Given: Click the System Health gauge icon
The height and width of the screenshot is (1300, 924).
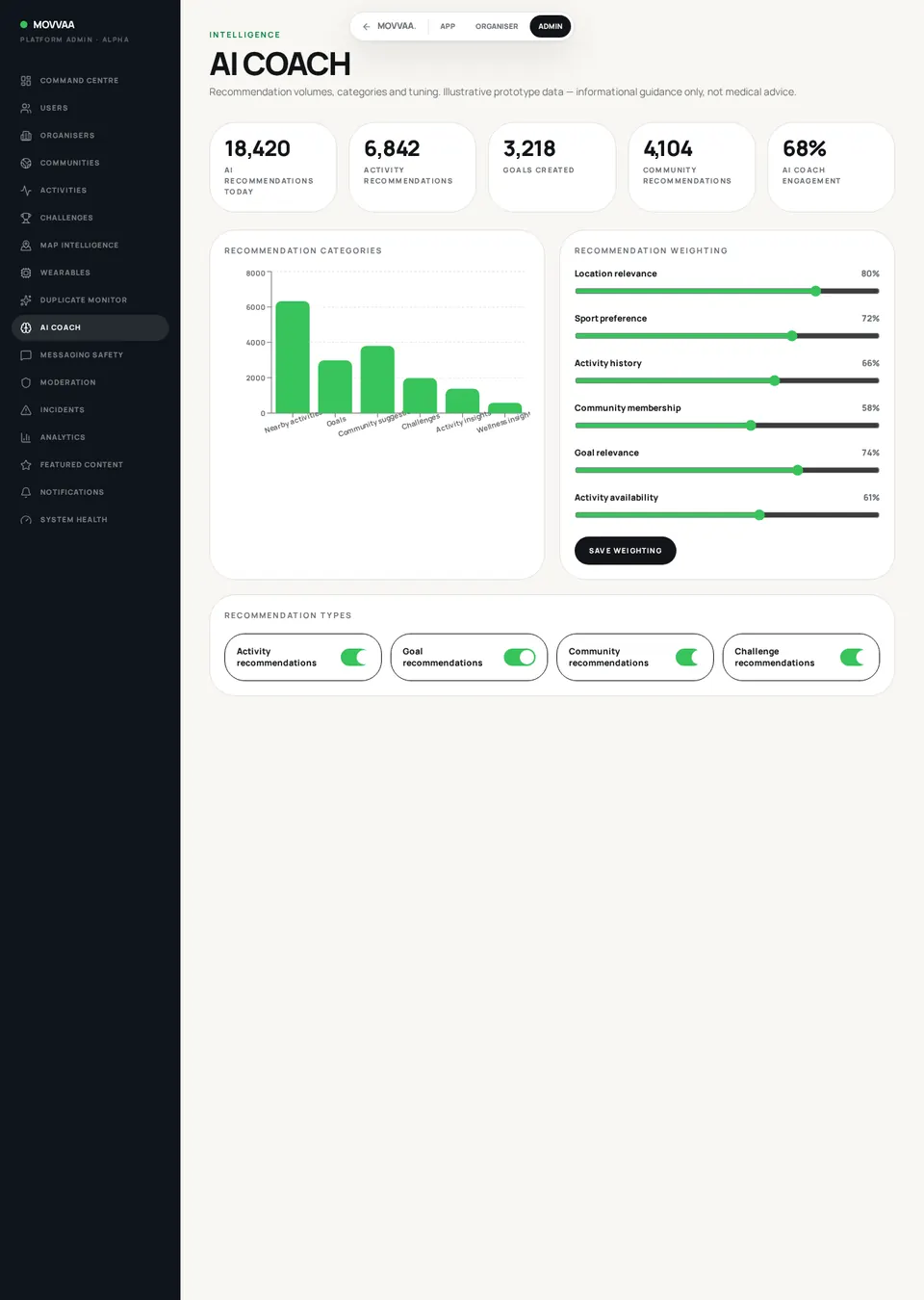Looking at the screenshot, I should (26, 520).
